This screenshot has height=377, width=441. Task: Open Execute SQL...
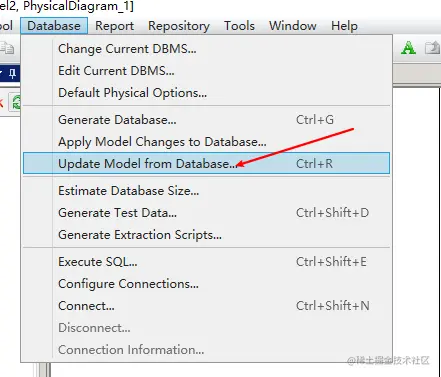pos(206,262)
